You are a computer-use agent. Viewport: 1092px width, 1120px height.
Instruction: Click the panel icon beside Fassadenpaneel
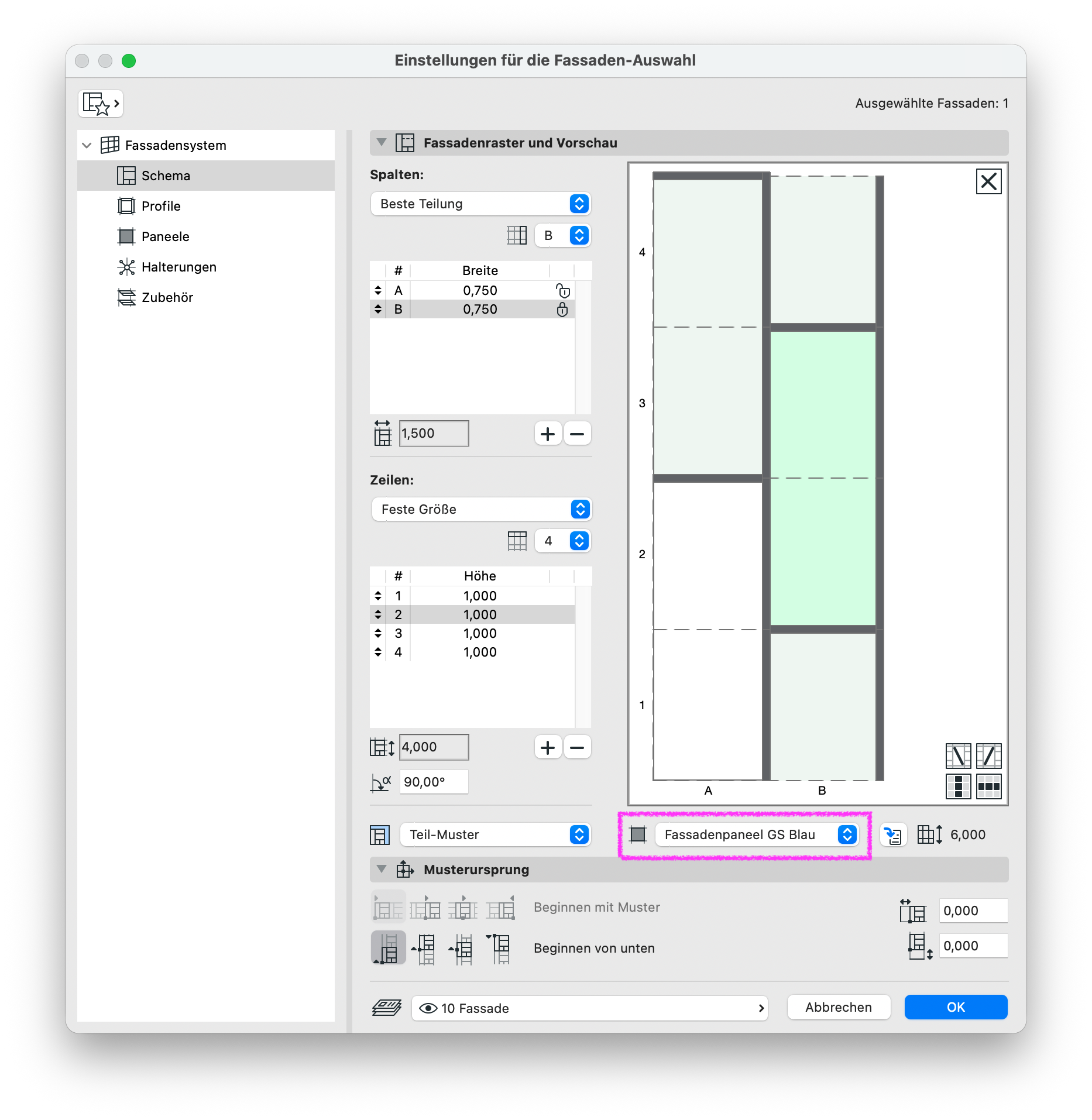[638, 834]
